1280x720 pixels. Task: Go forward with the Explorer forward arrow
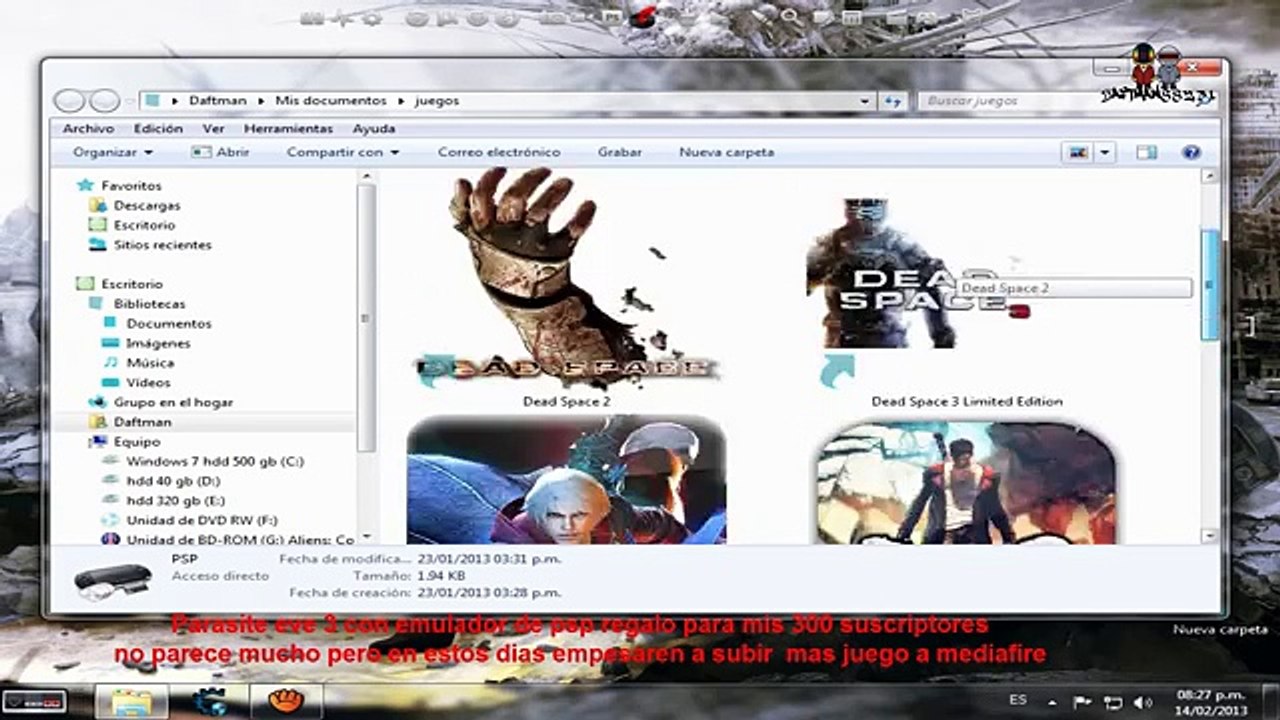[103, 101]
